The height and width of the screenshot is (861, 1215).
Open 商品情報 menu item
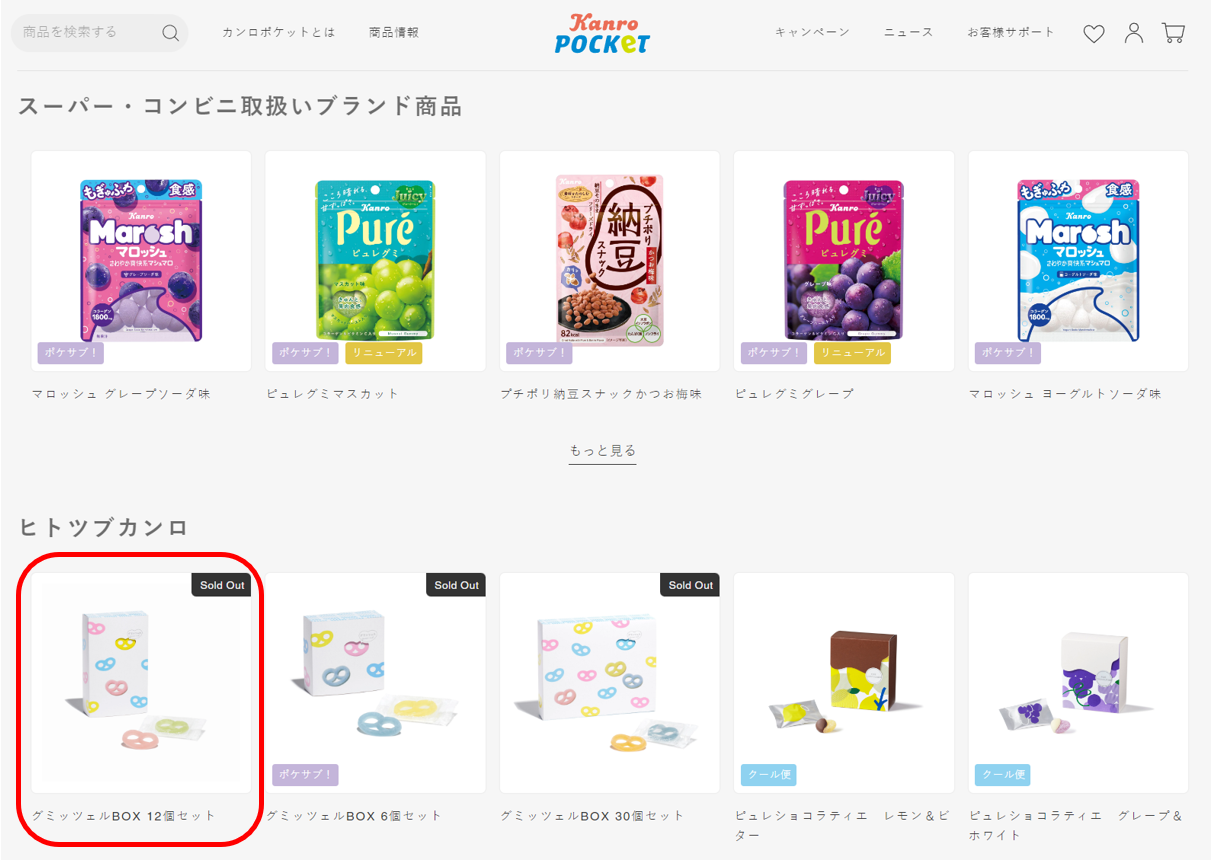(394, 33)
